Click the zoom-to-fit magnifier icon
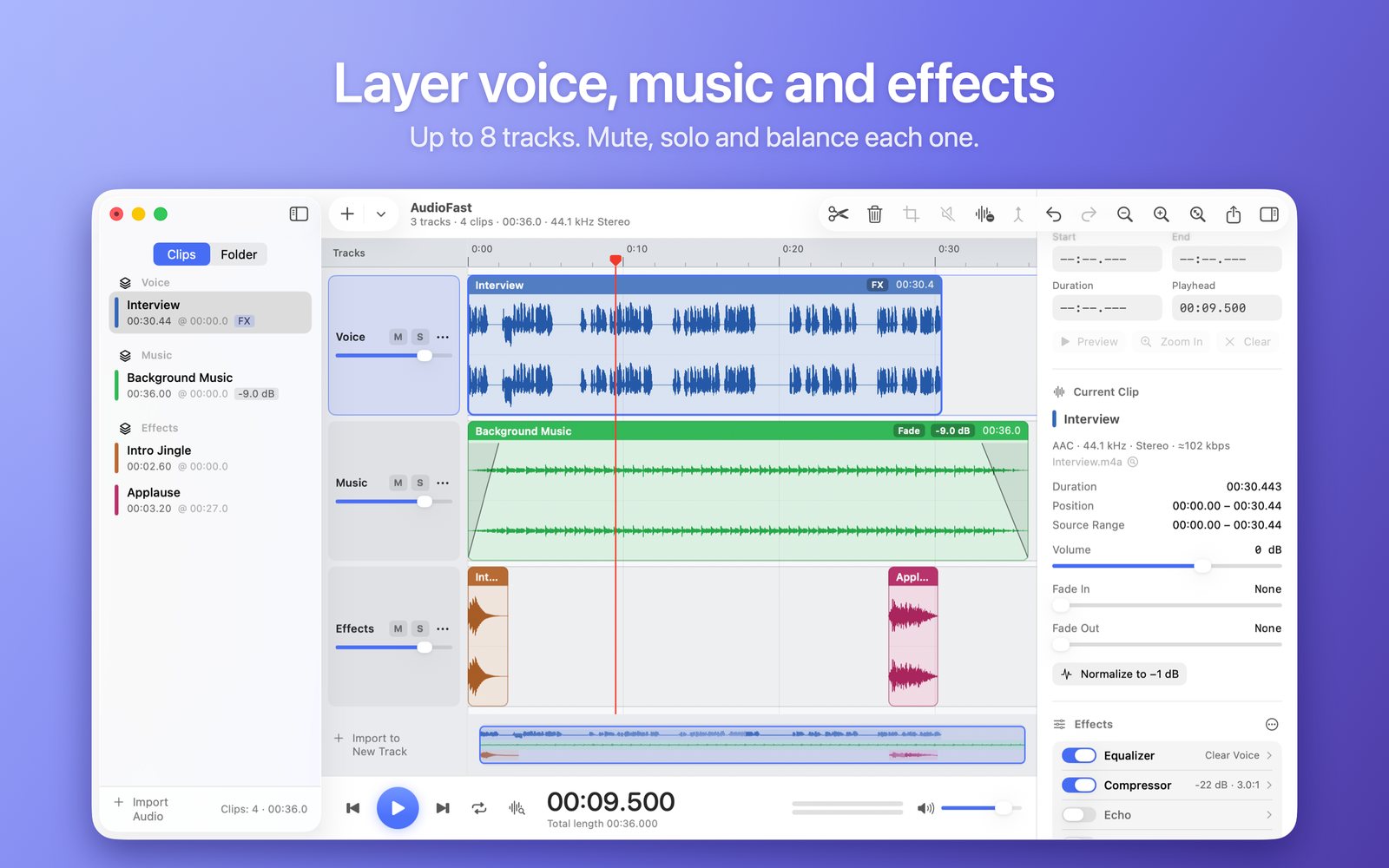The height and width of the screenshot is (868, 1389). coord(1197,214)
